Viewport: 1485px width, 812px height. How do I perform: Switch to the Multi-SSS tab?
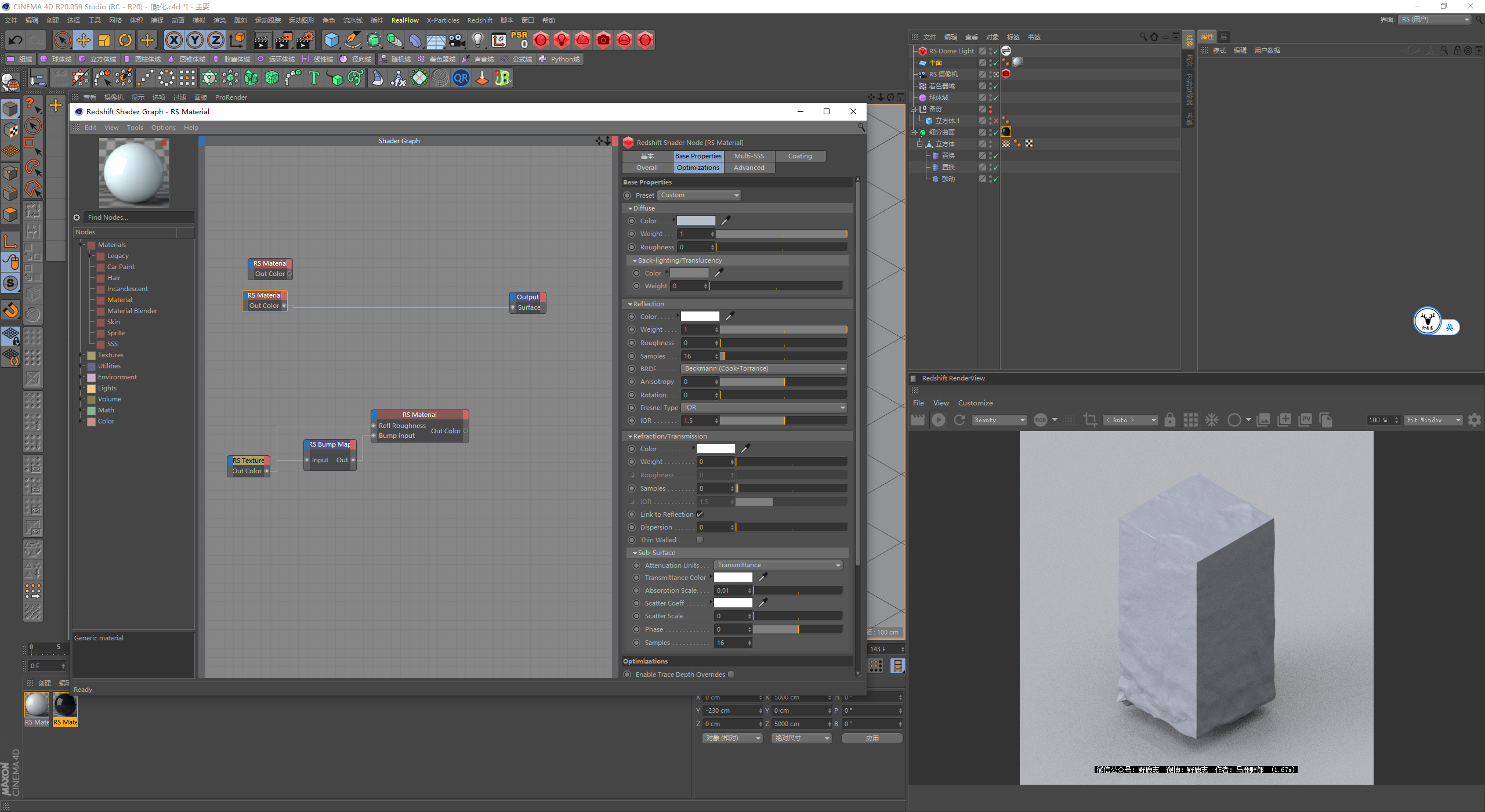pos(750,155)
